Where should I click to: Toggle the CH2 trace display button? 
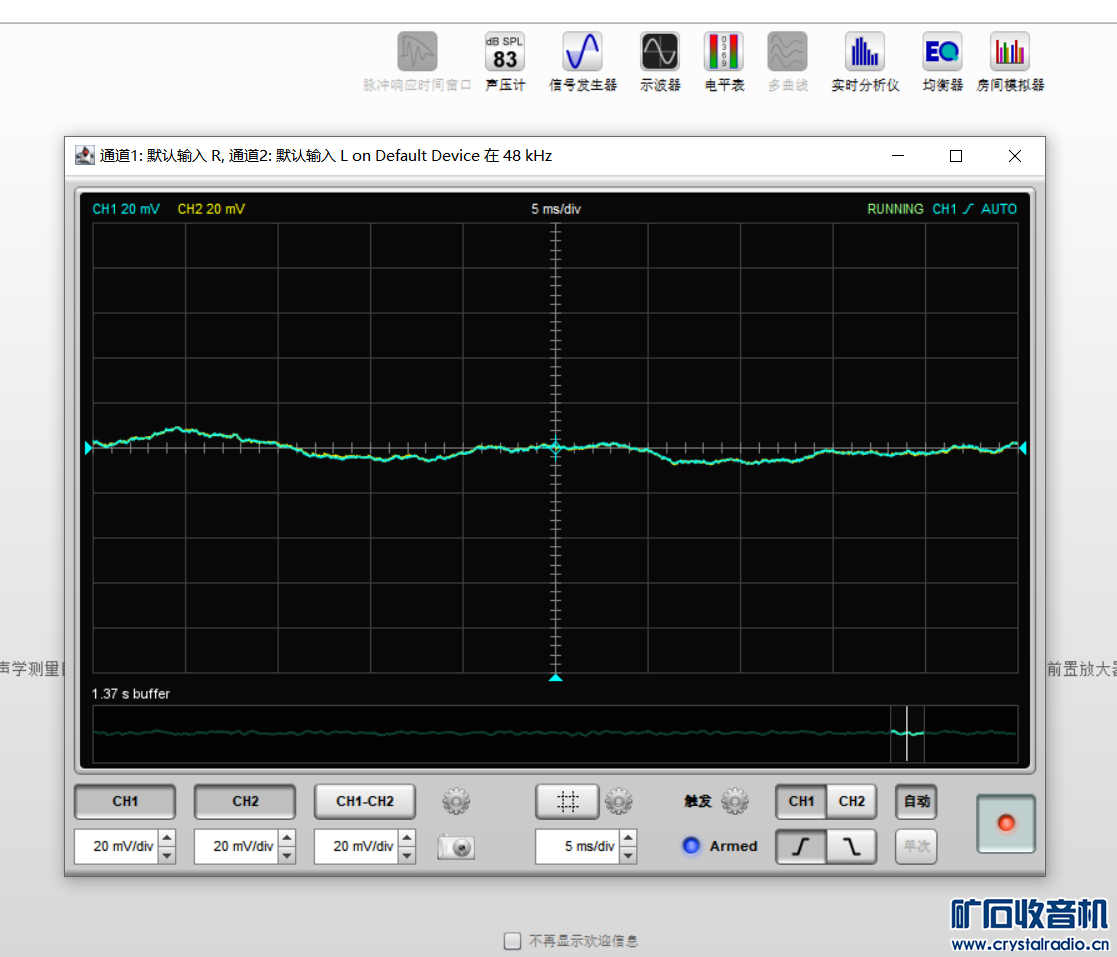click(245, 801)
